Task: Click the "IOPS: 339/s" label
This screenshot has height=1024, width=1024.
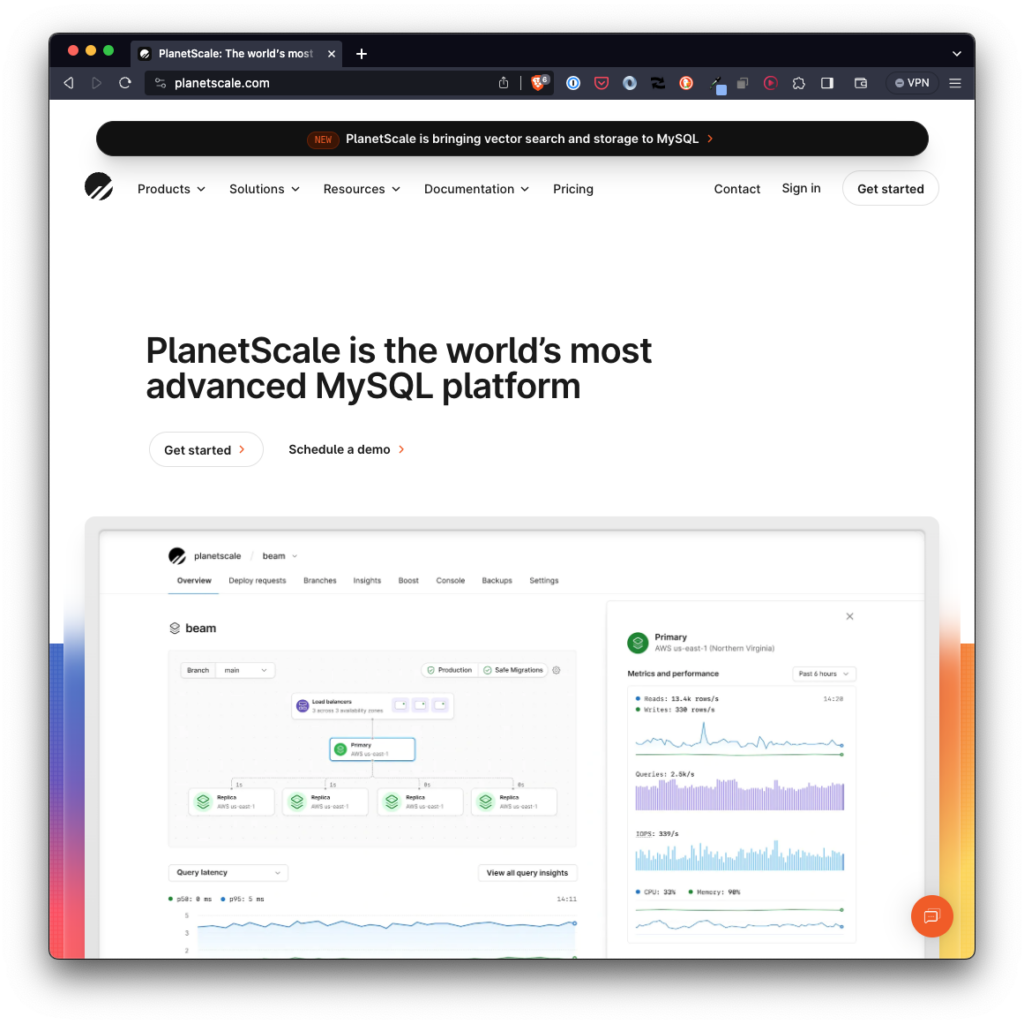Action: [657, 833]
